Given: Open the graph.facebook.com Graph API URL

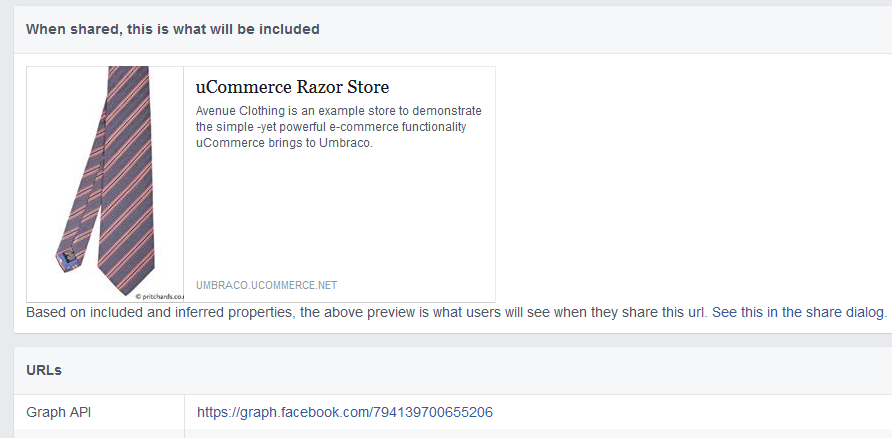Looking at the screenshot, I should pyautogui.click(x=345, y=412).
